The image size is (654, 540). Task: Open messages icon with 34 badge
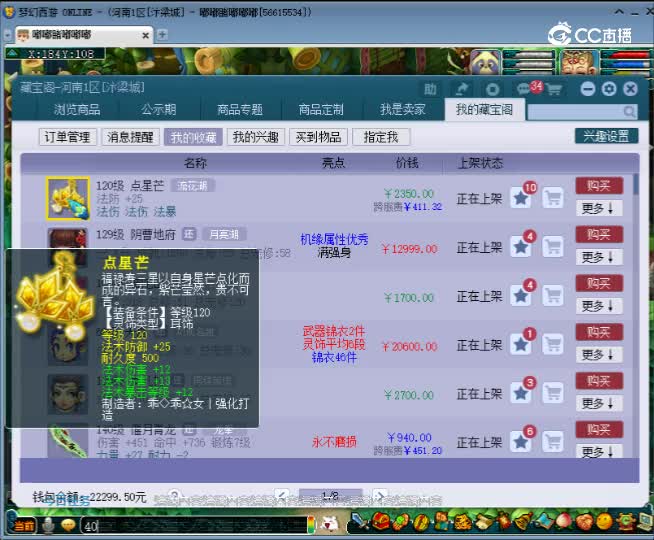pyautogui.click(x=529, y=88)
